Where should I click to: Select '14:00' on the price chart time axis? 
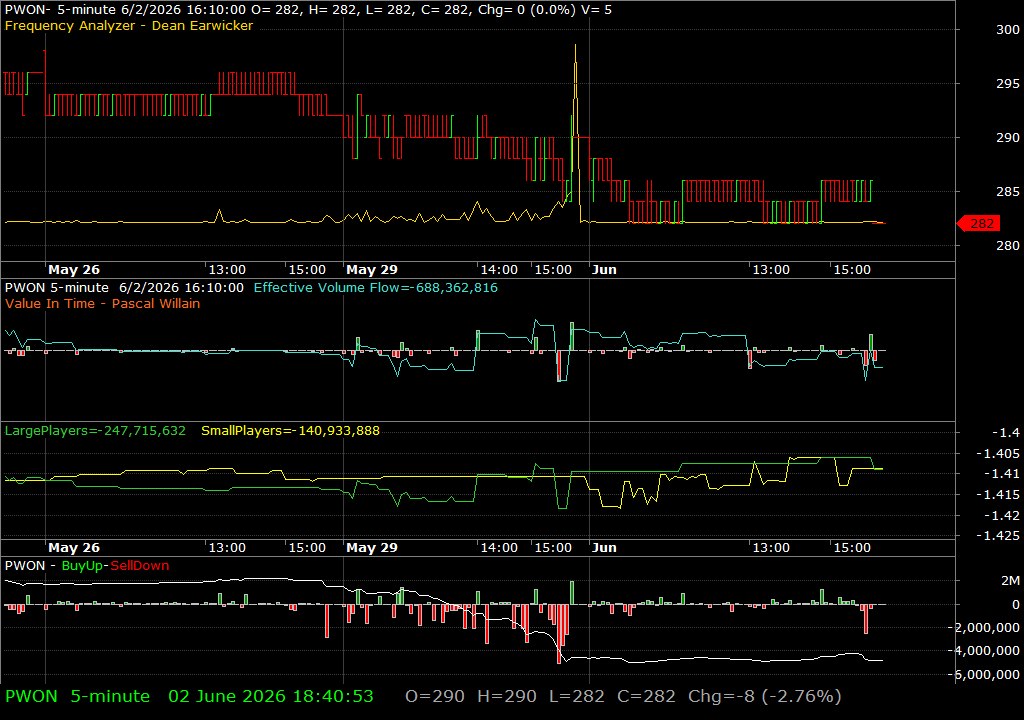pos(499,270)
